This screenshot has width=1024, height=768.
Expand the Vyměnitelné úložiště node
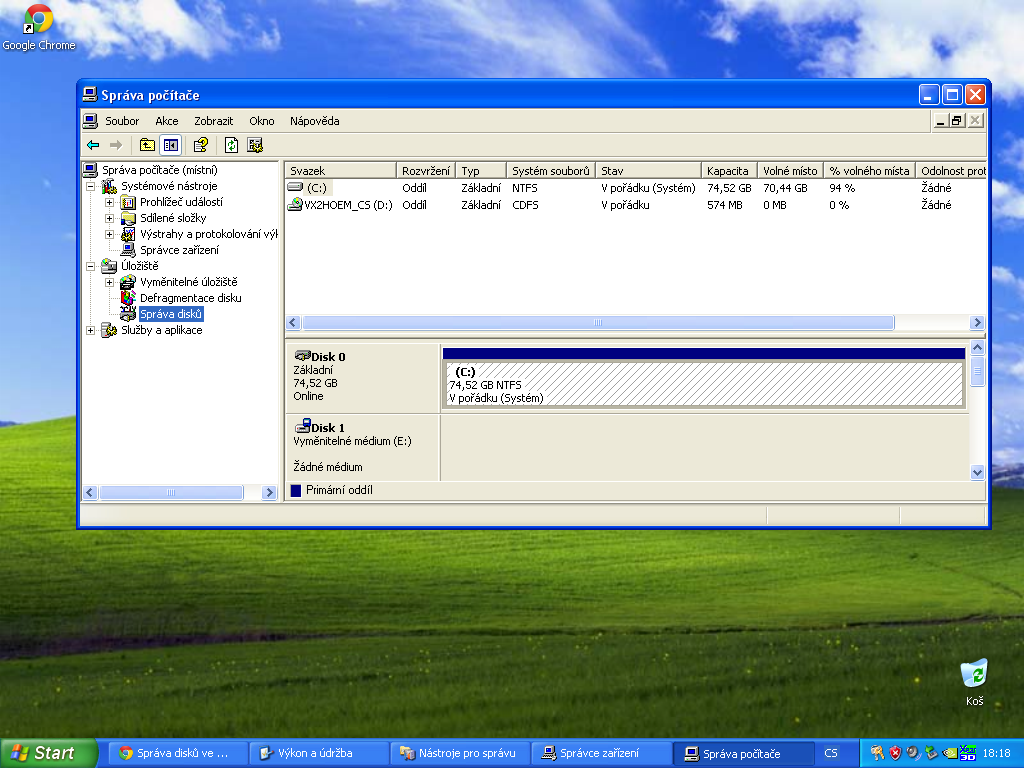click(x=110, y=282)
